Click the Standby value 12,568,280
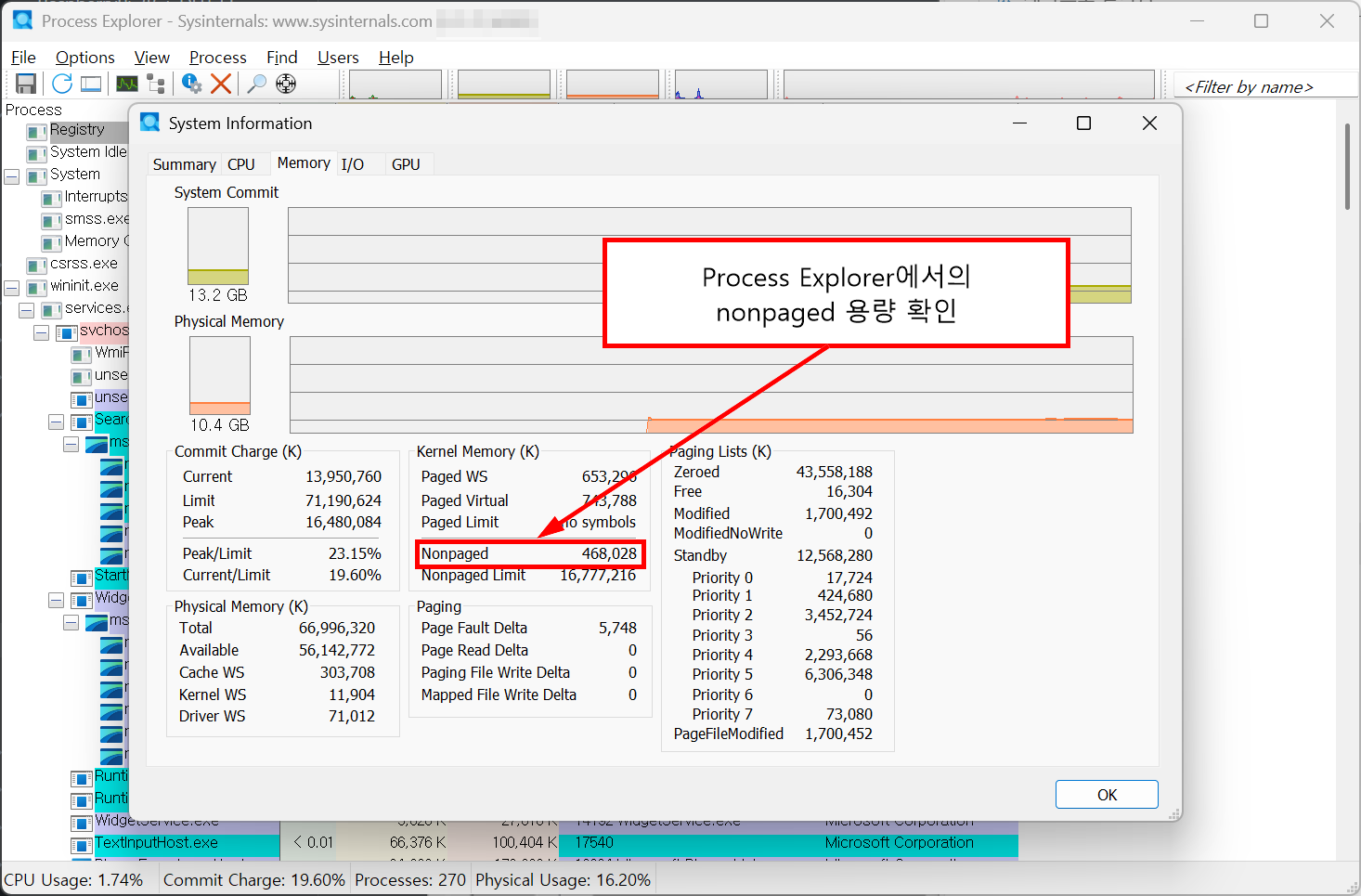 pos(834,556)
